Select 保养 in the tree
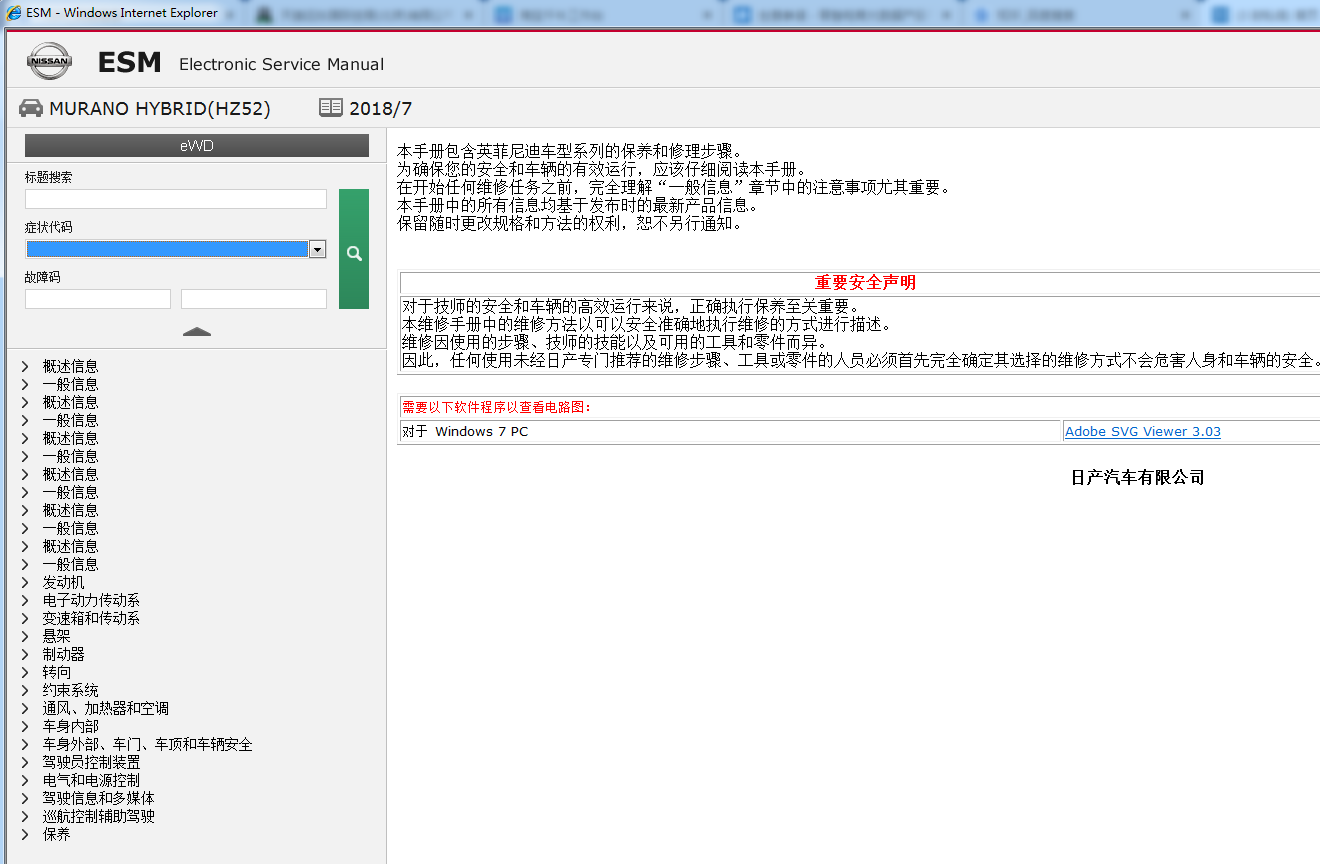The image size is (1320, 864). [x=57, y=834]
